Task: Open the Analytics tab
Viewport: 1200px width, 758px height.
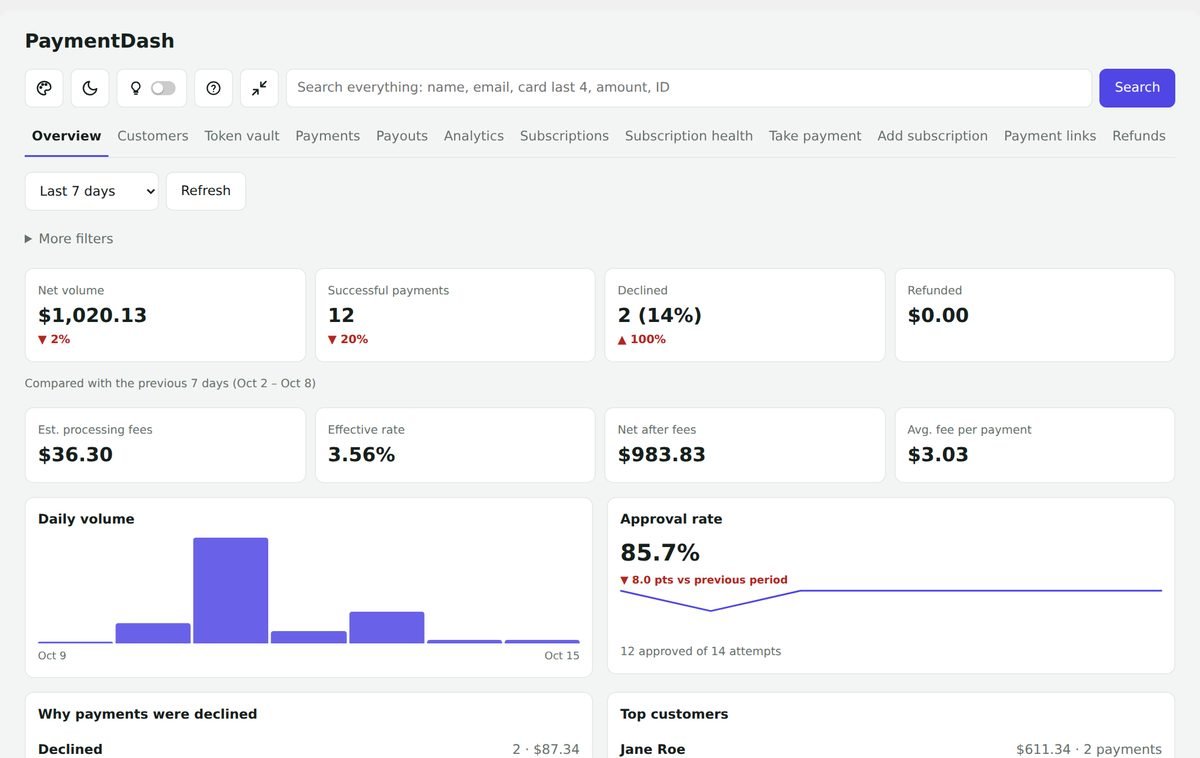Action: (x=474, y=136)
